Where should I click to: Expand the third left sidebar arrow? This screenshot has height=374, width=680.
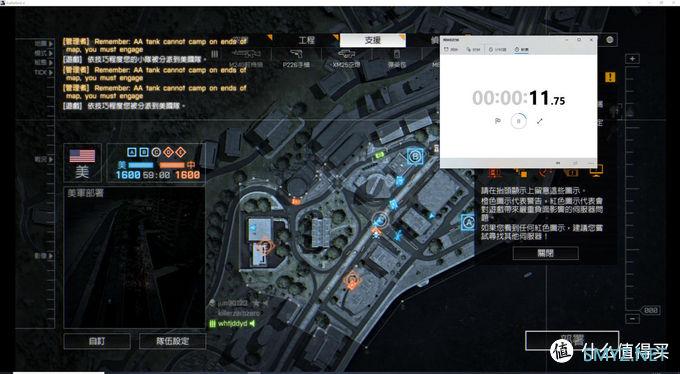click(50, 63)
